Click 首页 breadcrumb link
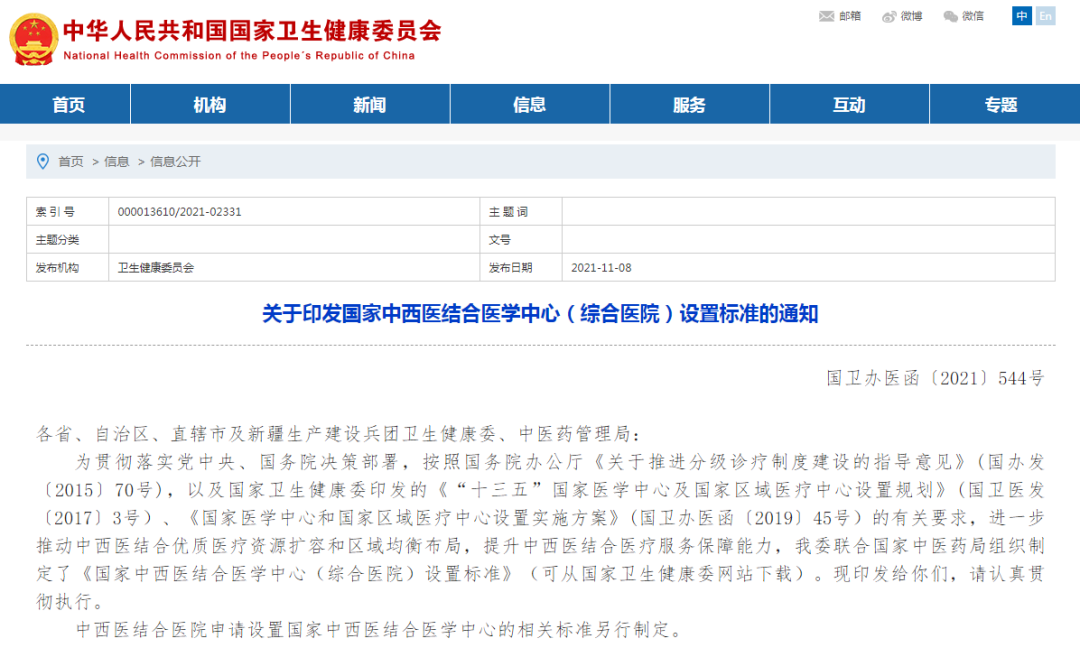This screenshot has height=657, width=1080. tap(71, 161)
